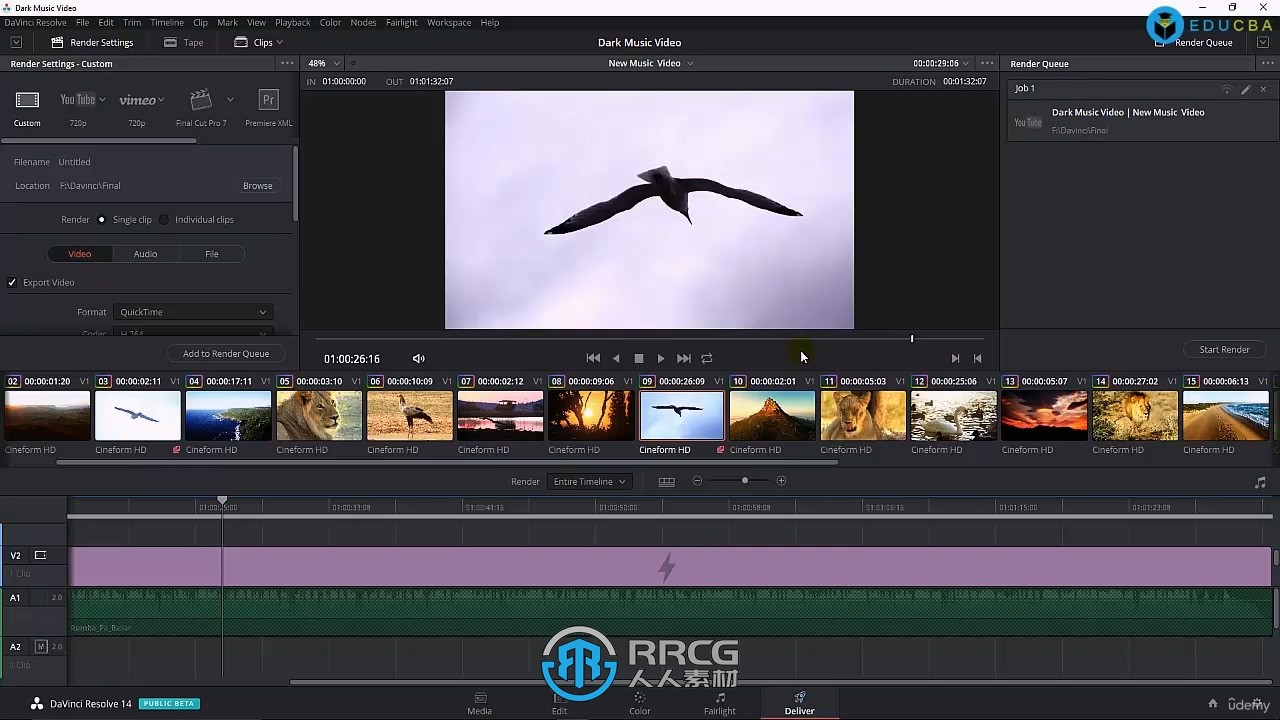The image size is (1280, 720).
Task: Open the New Music Video timeline dropdown
Action: [650, 63]
